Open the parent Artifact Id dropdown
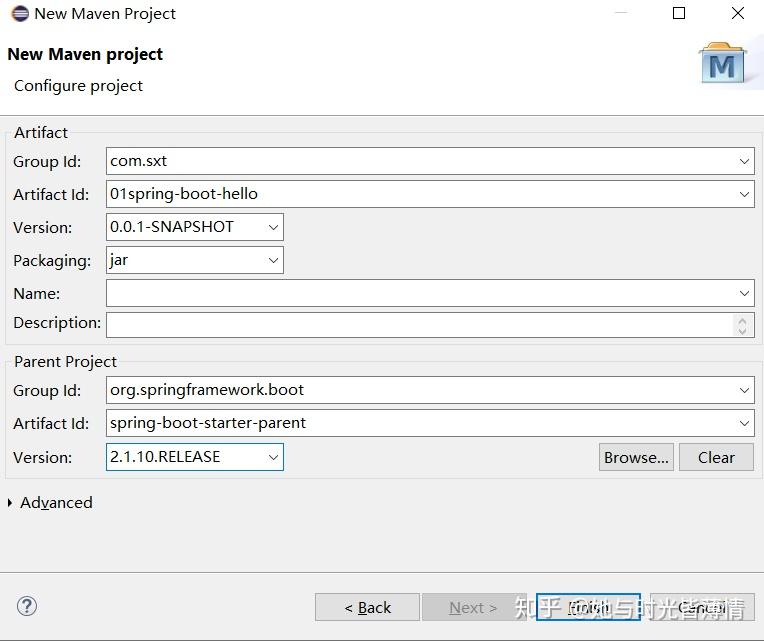This screenshot has height=641, width=764. 745,423
